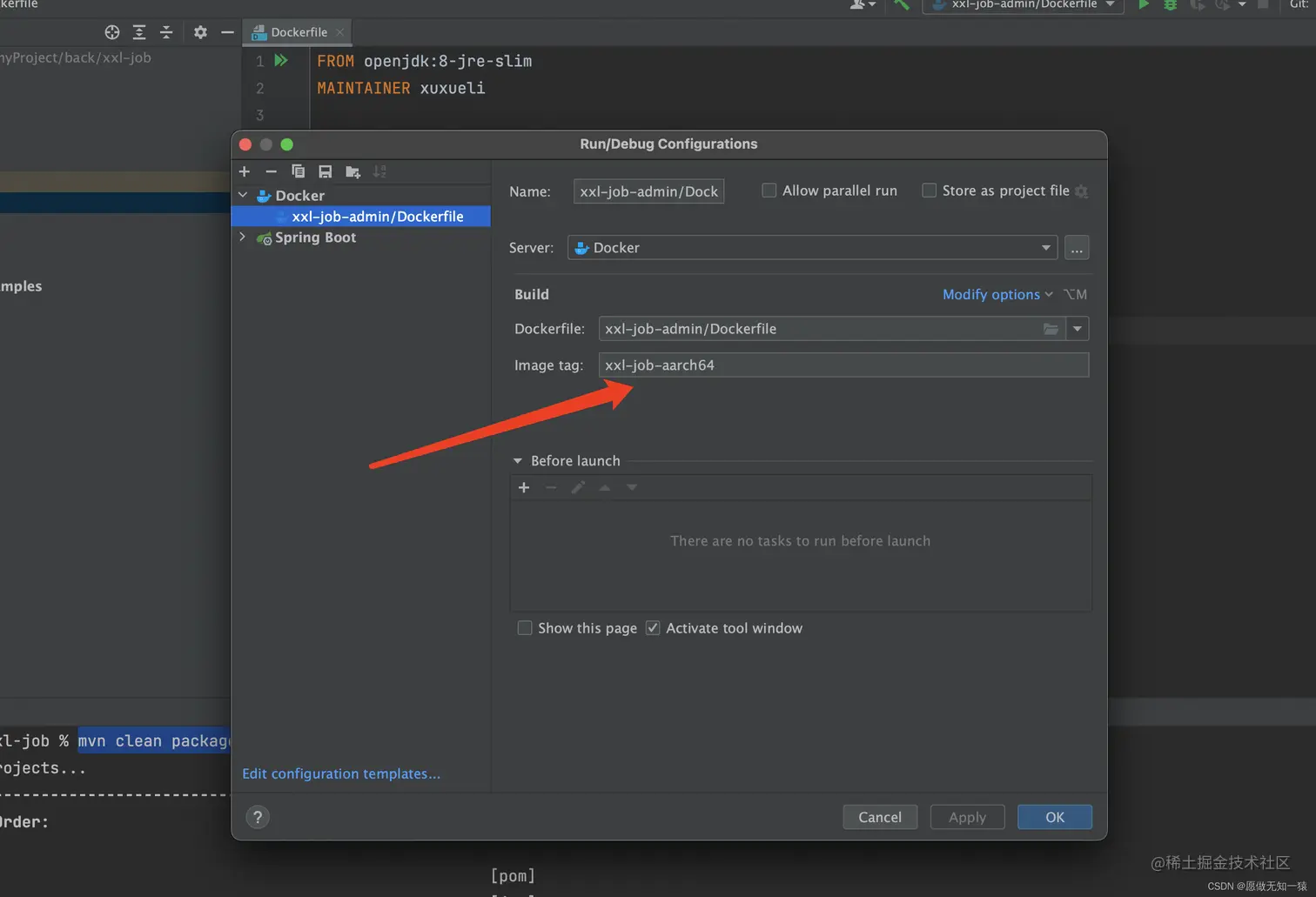1316x897 pixels.
Task: Click the Cancel button
Action: [880, 817]
